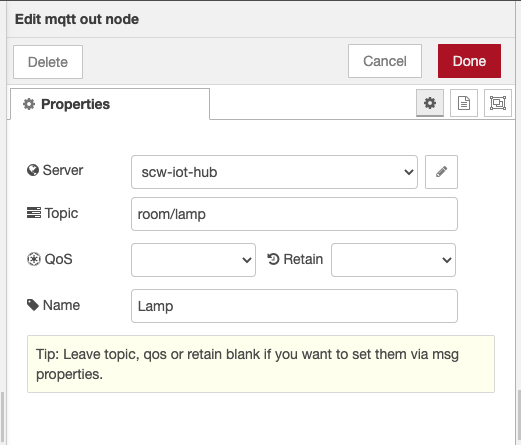Screen dimensions: 521x445
Task: Expand the Retain dropdown
Action: 393,260
